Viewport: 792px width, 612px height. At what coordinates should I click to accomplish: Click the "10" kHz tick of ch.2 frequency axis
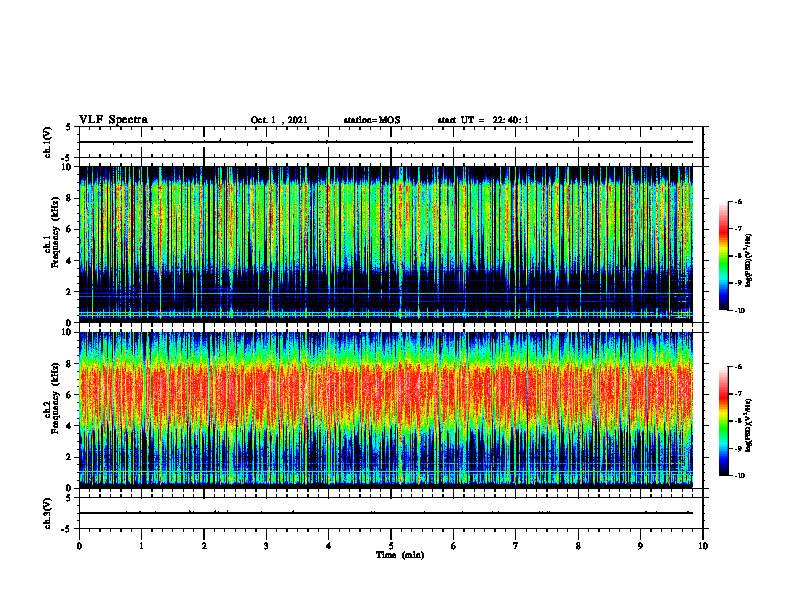pos(69,332)
